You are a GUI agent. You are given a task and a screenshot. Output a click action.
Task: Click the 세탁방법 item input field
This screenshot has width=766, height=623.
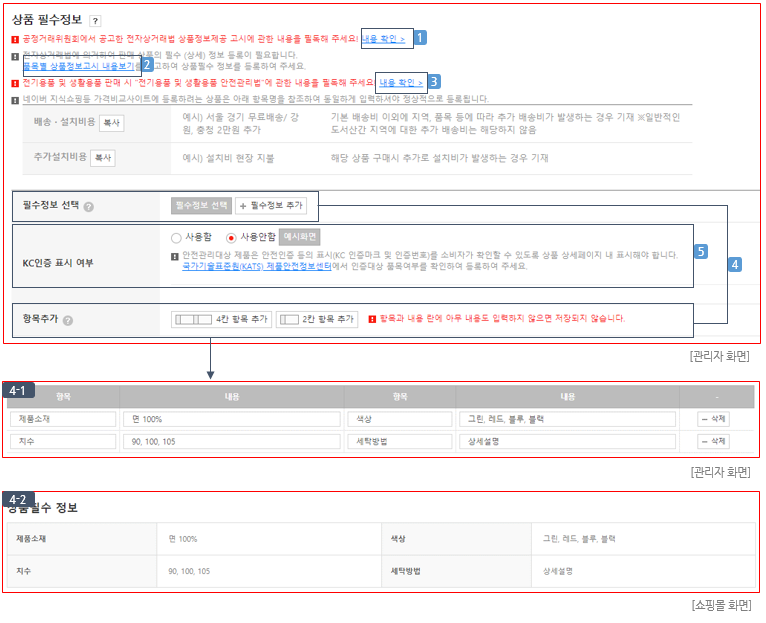point(400,442)
